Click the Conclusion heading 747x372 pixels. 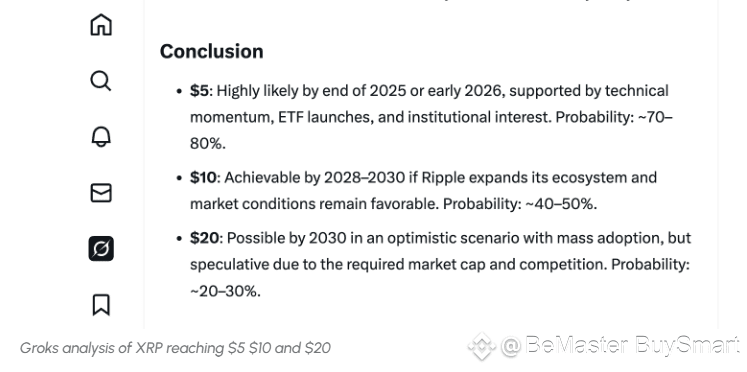[212, 51]
